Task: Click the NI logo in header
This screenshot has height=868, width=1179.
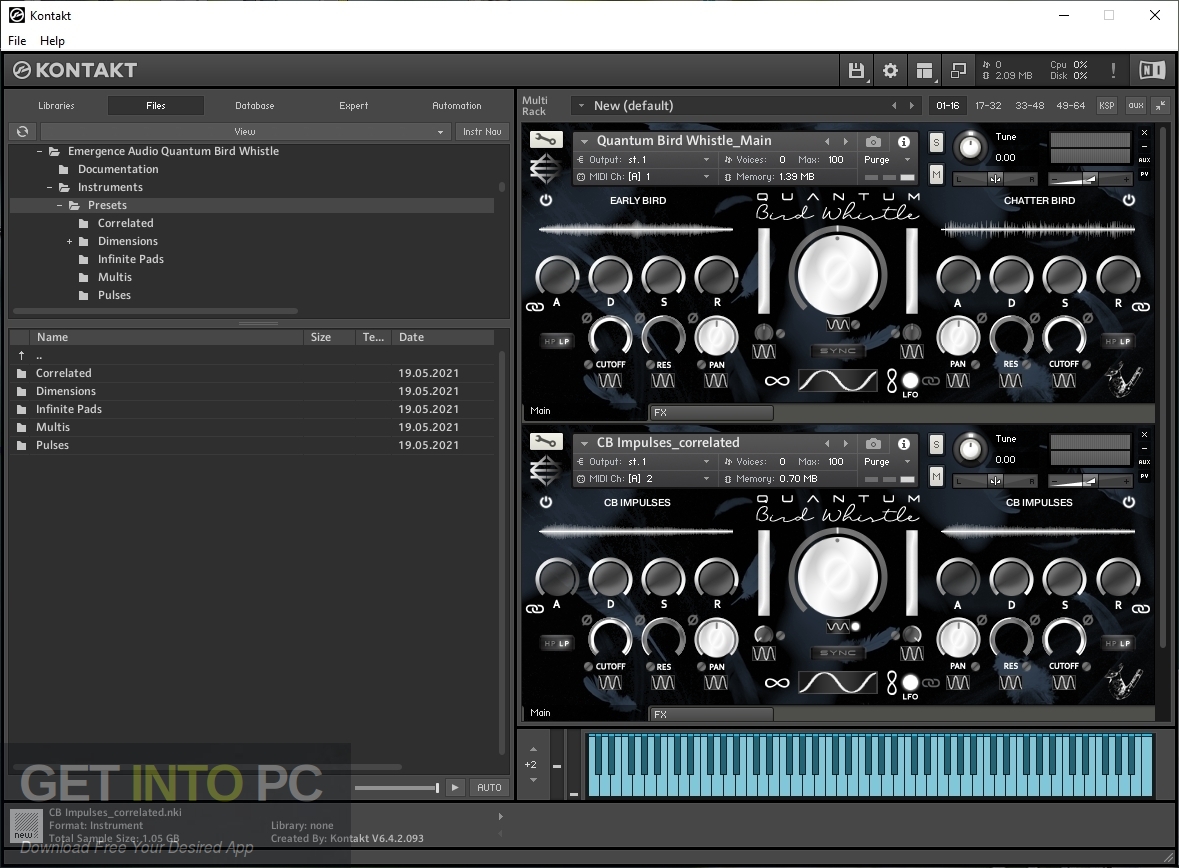Action: (x=1151, y=70)
